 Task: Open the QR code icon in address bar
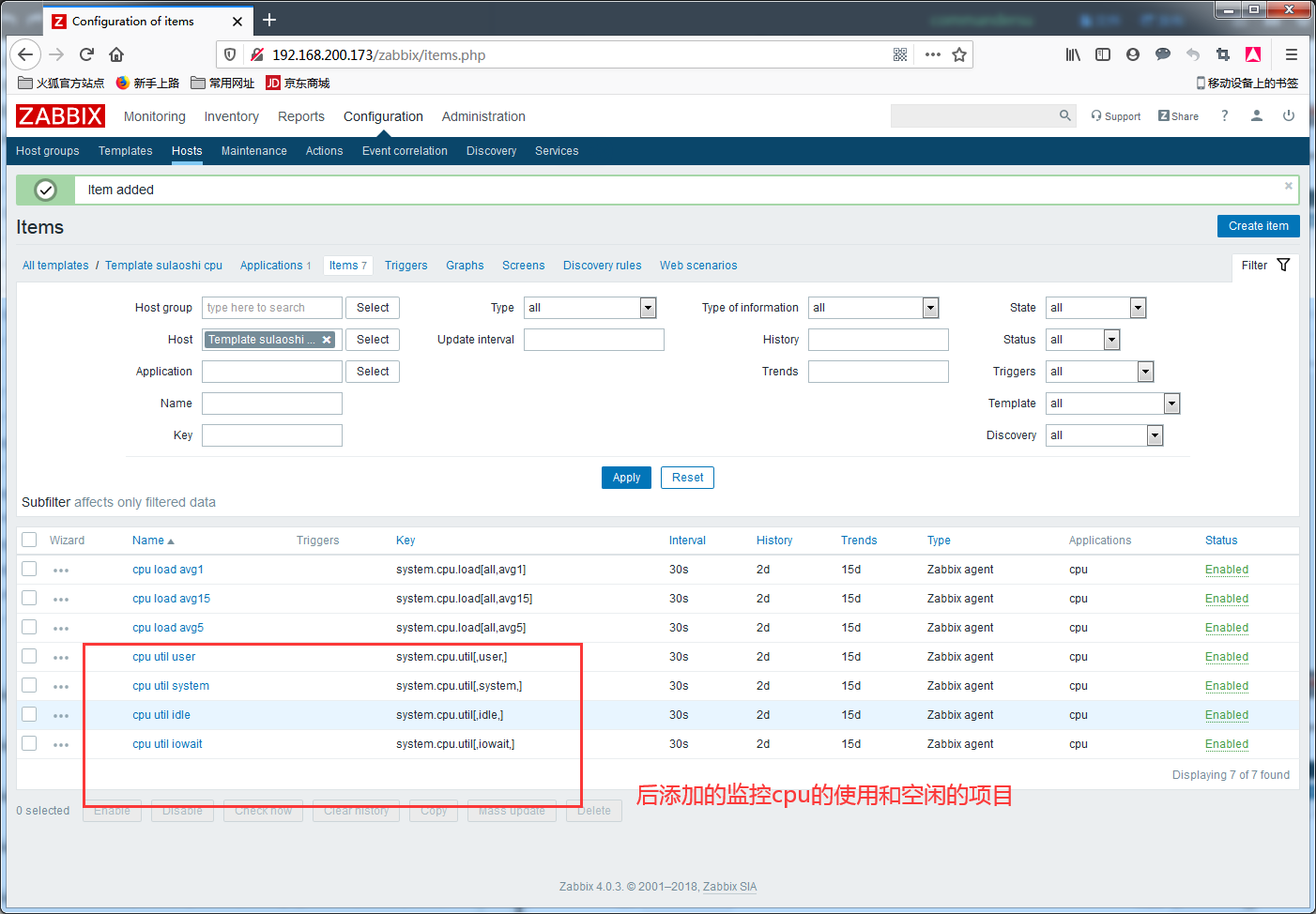900,54
